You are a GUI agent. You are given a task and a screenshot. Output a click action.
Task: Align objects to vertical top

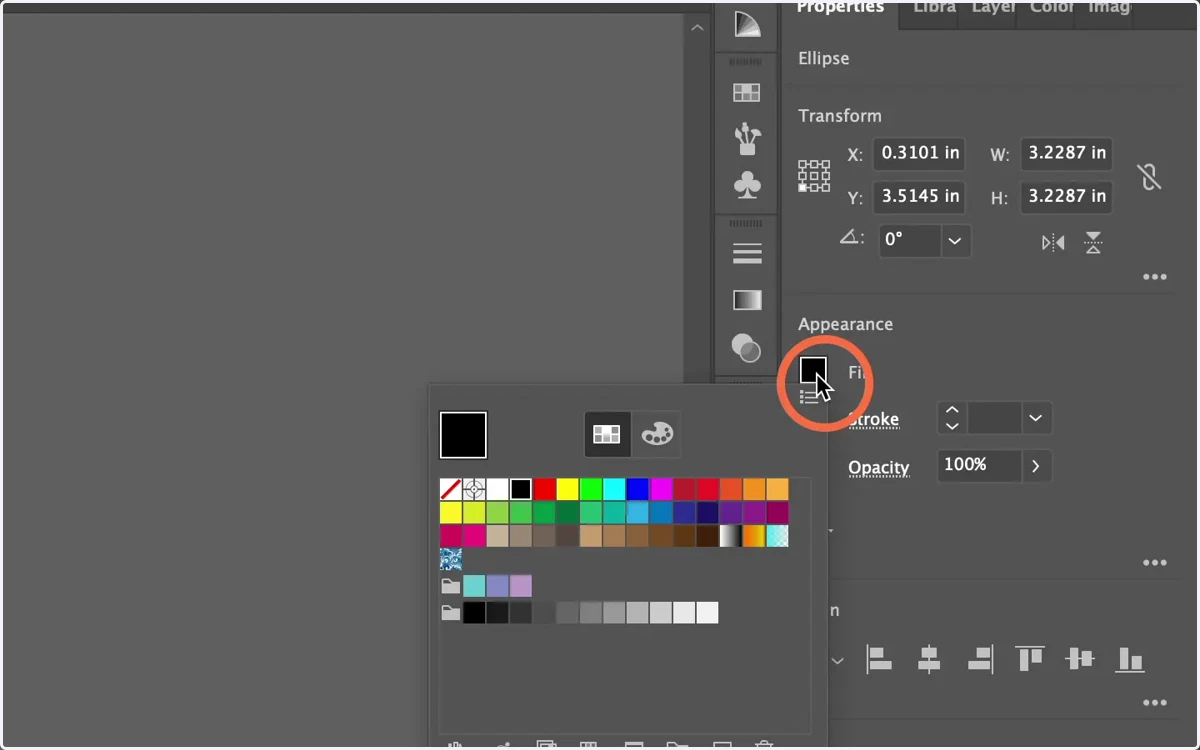1030,659
